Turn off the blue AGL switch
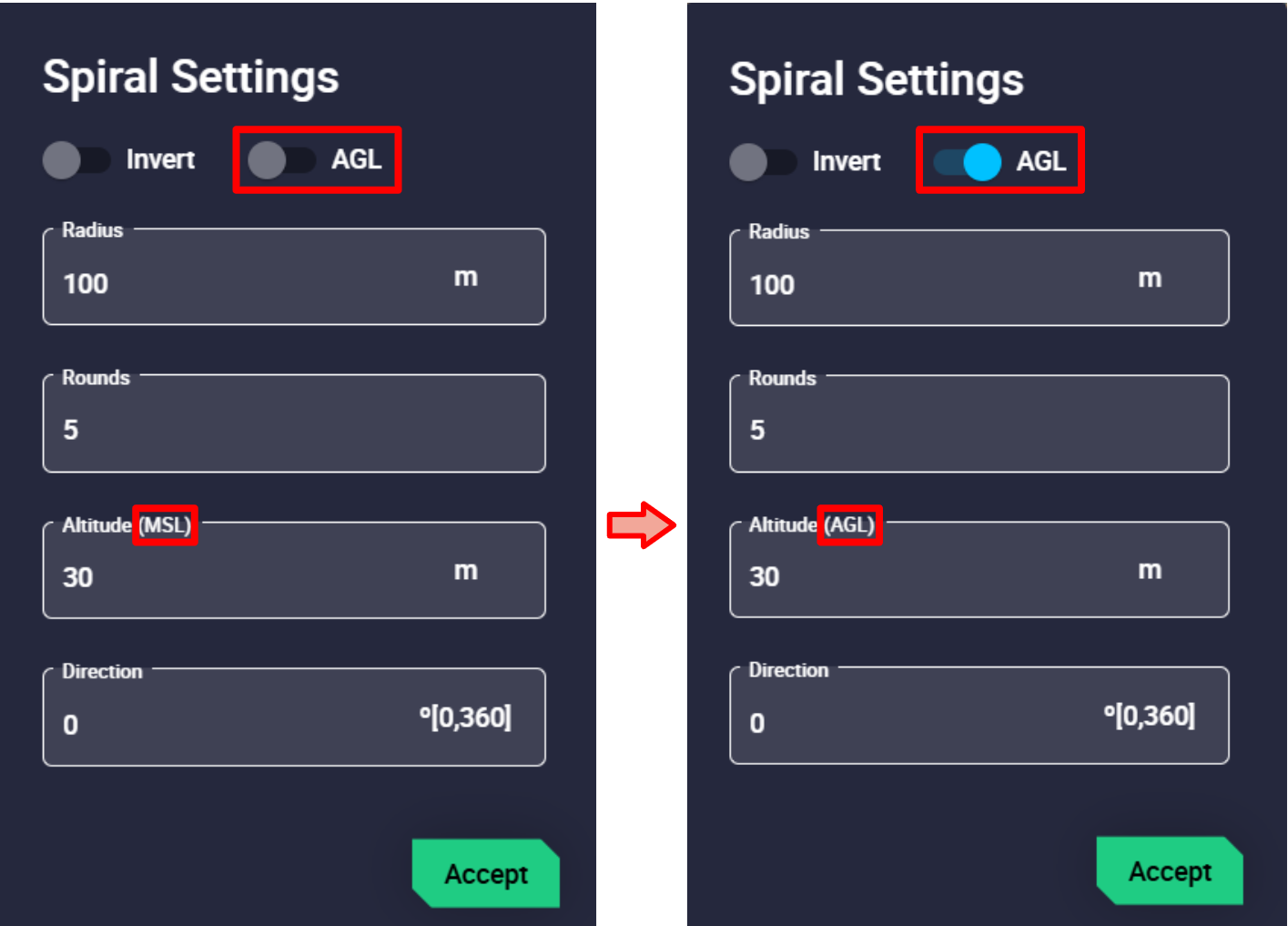This screenshot has width=1288, height=926. (968, 162)
